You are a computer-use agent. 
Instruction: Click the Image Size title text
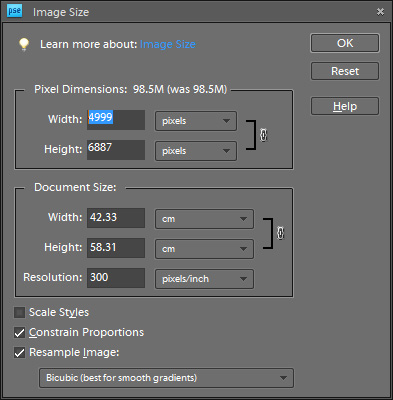click(61, 12)
